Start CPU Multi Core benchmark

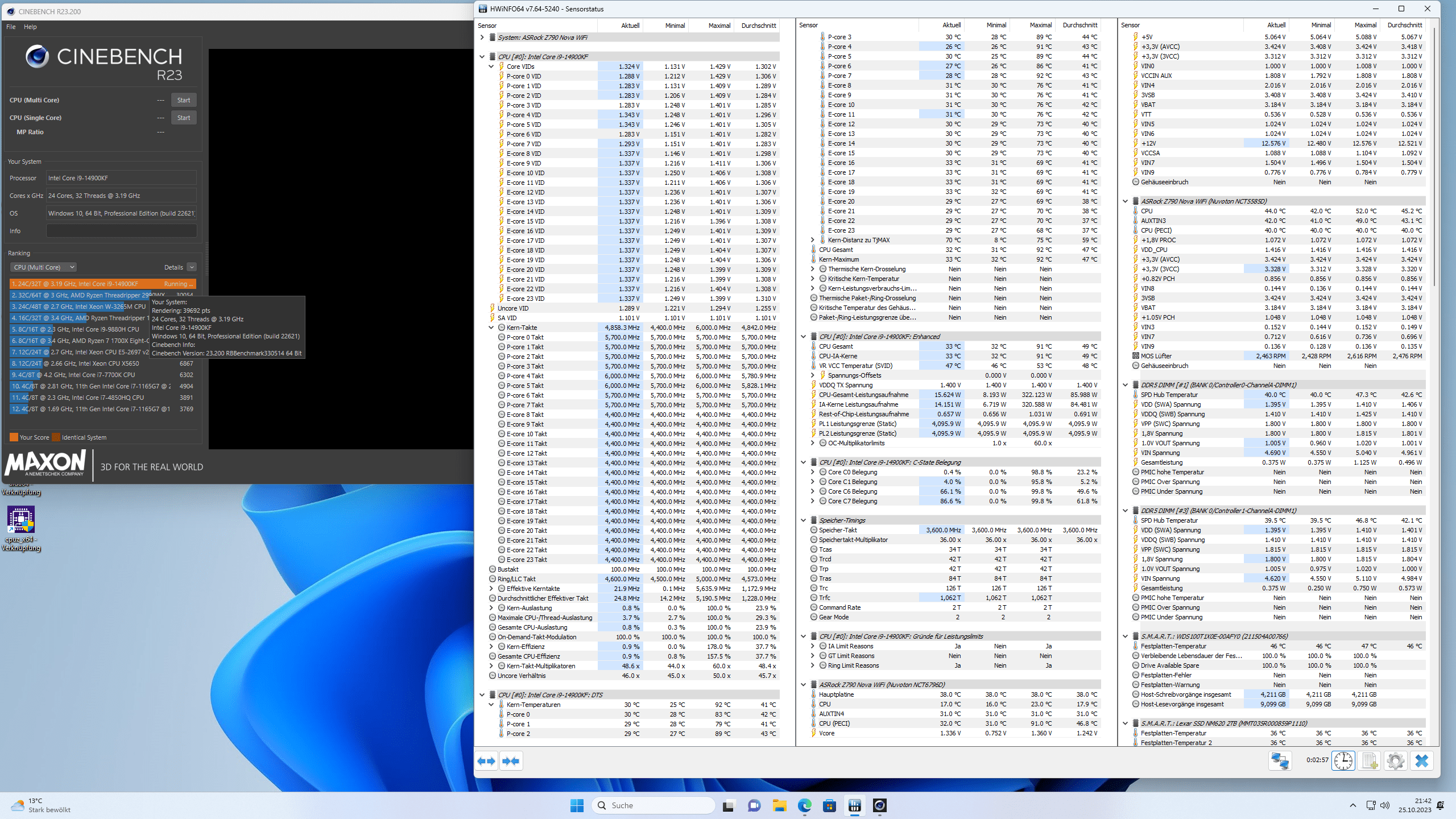[x=184, y=100]
